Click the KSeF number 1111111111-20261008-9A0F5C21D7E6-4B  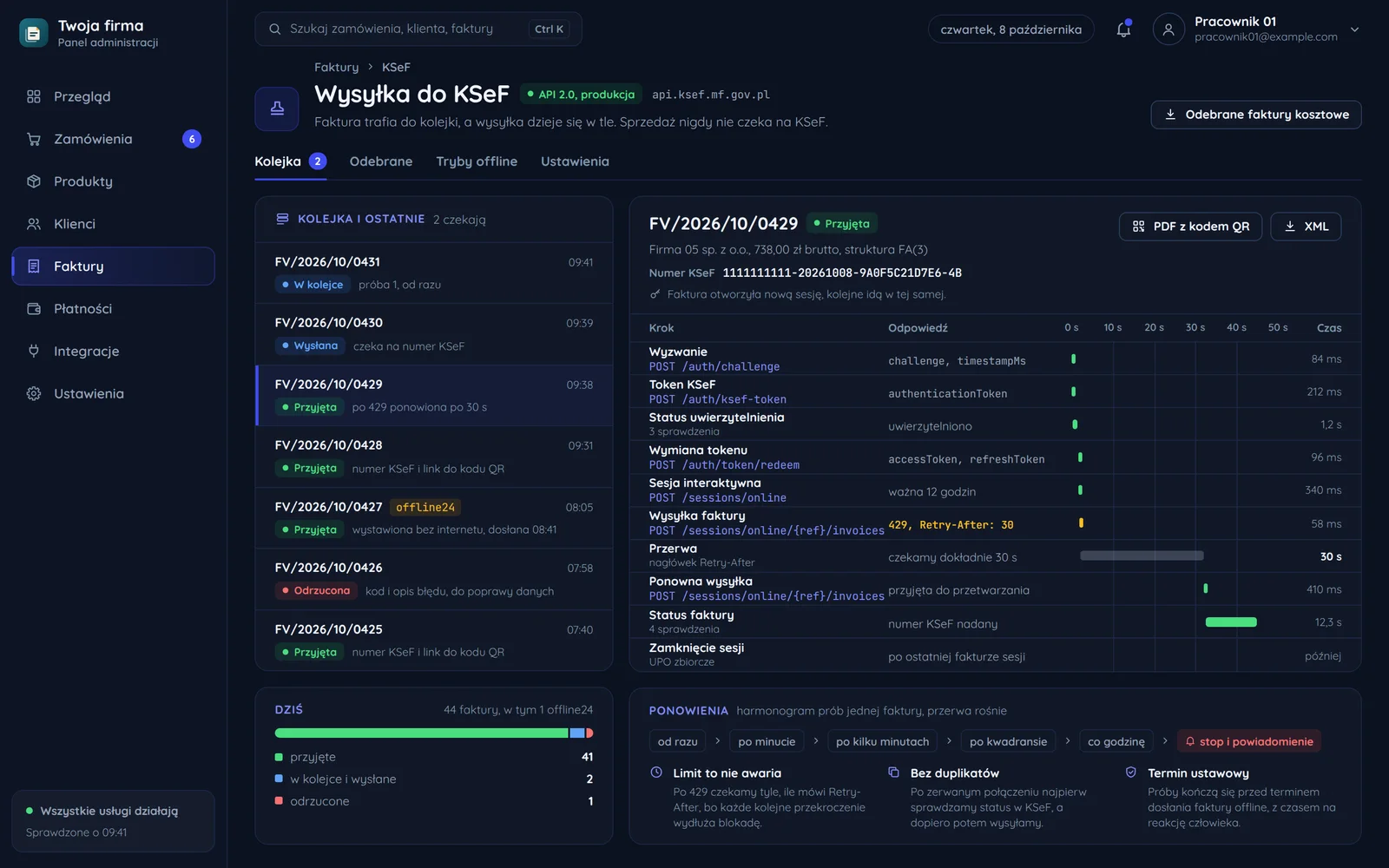pyautogui.click(x=842, y=273)
